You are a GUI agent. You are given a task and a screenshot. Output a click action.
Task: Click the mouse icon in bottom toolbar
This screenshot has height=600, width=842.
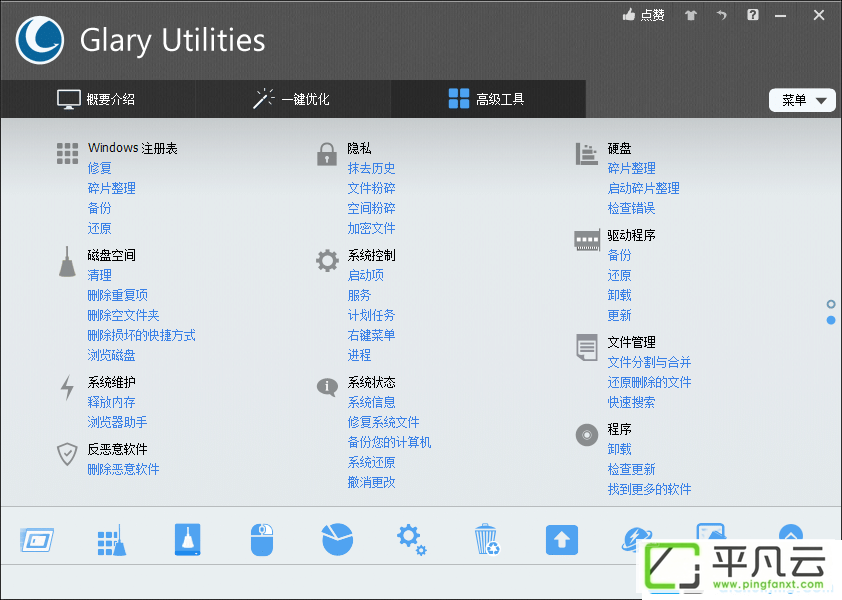click(x=262, y=540)
